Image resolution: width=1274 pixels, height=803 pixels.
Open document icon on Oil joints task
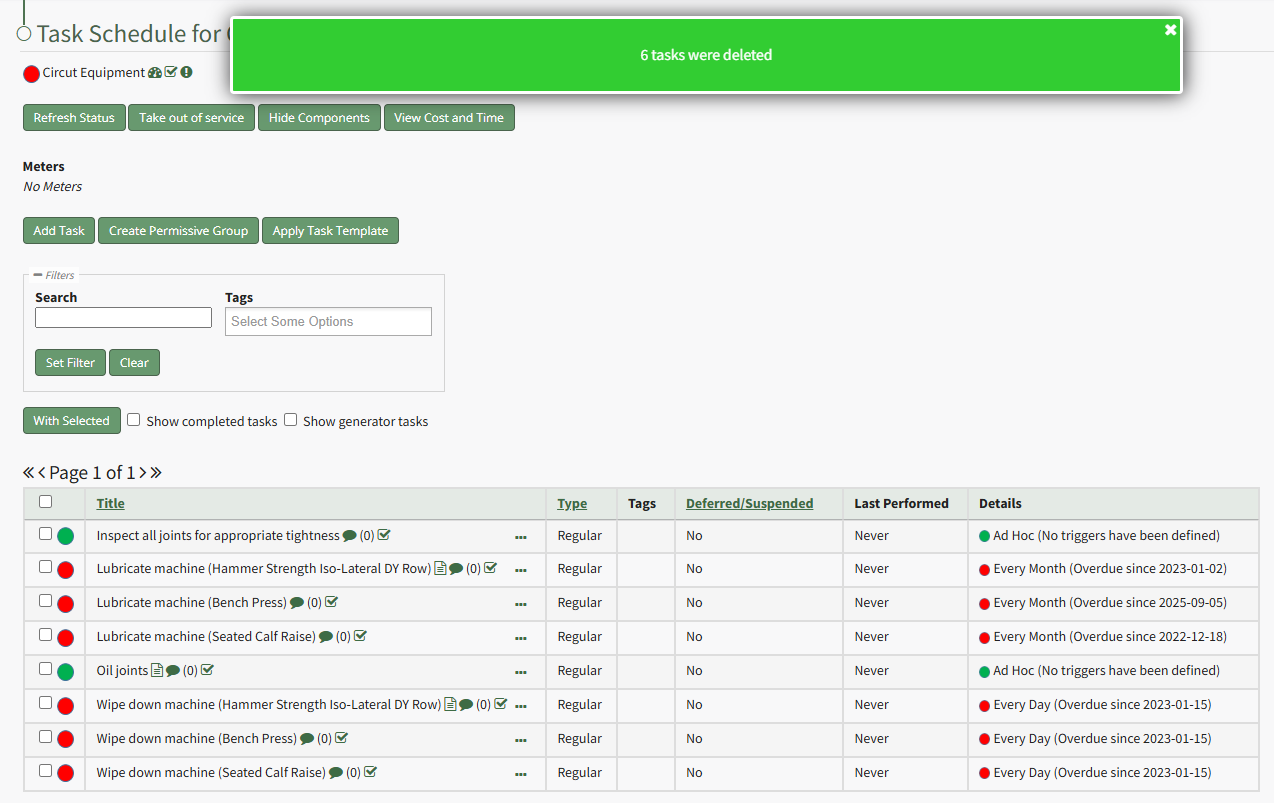157,671
